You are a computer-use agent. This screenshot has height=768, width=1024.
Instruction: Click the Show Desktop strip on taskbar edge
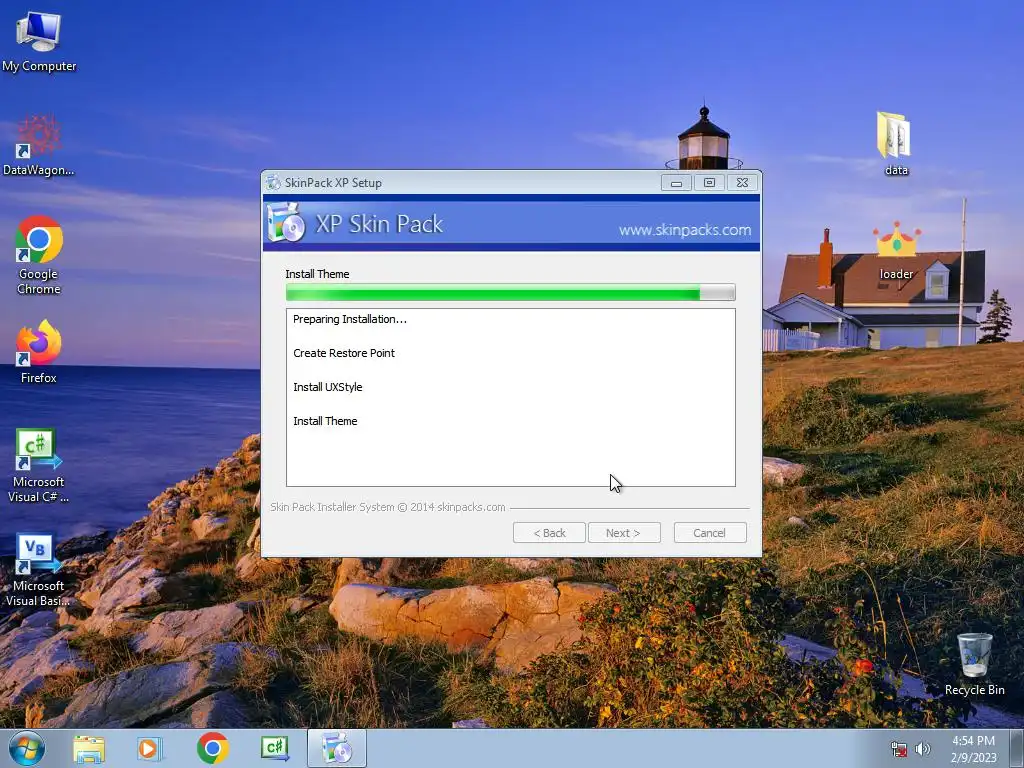point(1016,749)
